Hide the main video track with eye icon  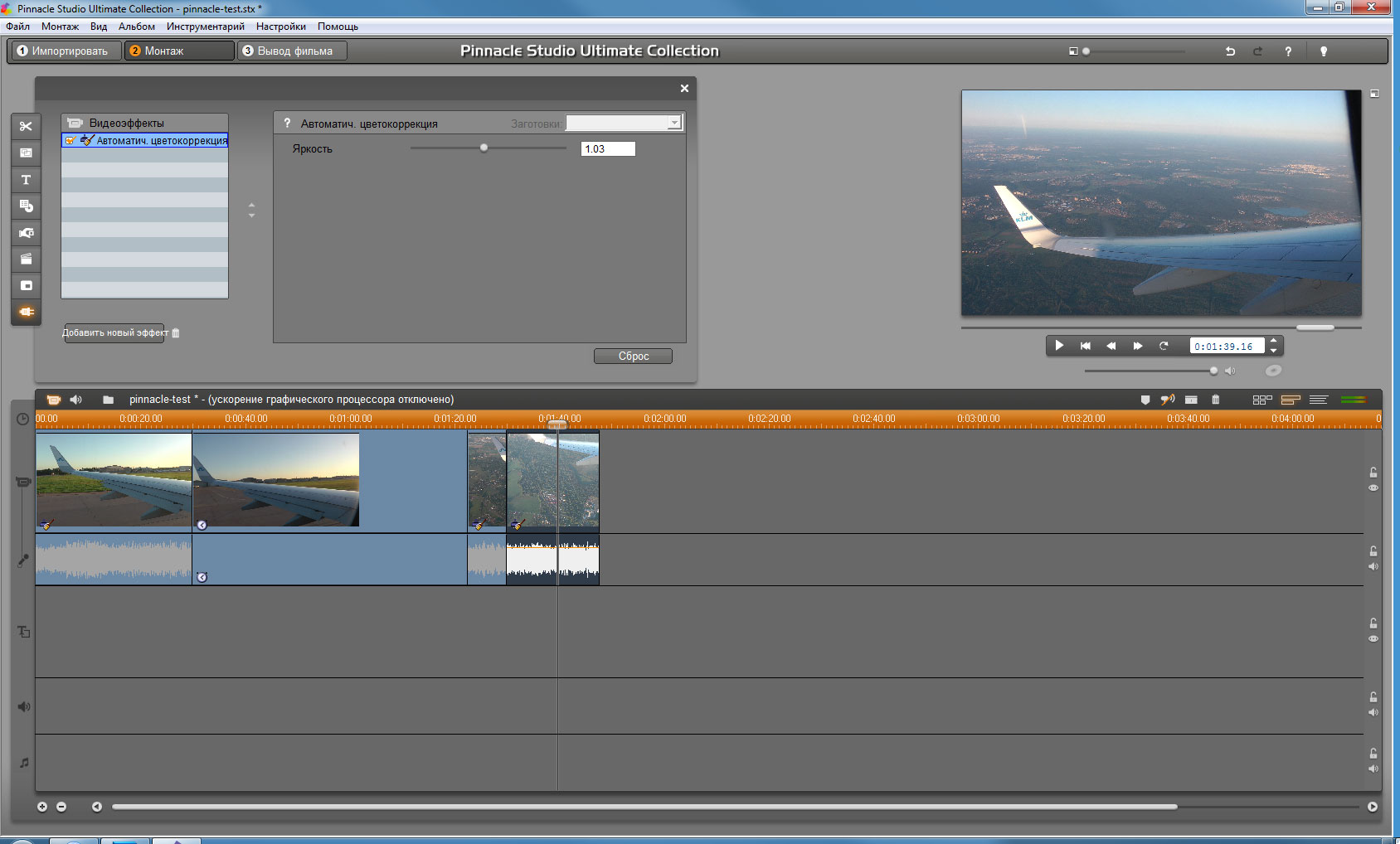coord(1373,488)
